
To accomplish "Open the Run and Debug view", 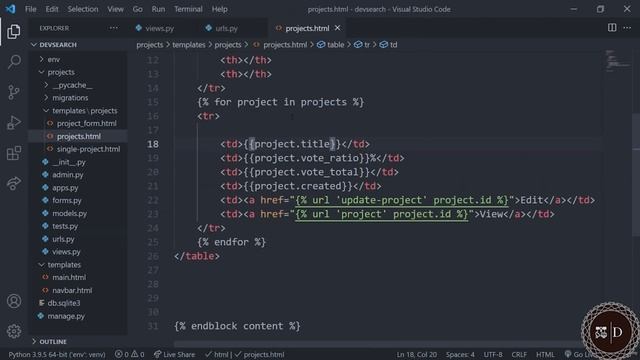I will point(13,122).
